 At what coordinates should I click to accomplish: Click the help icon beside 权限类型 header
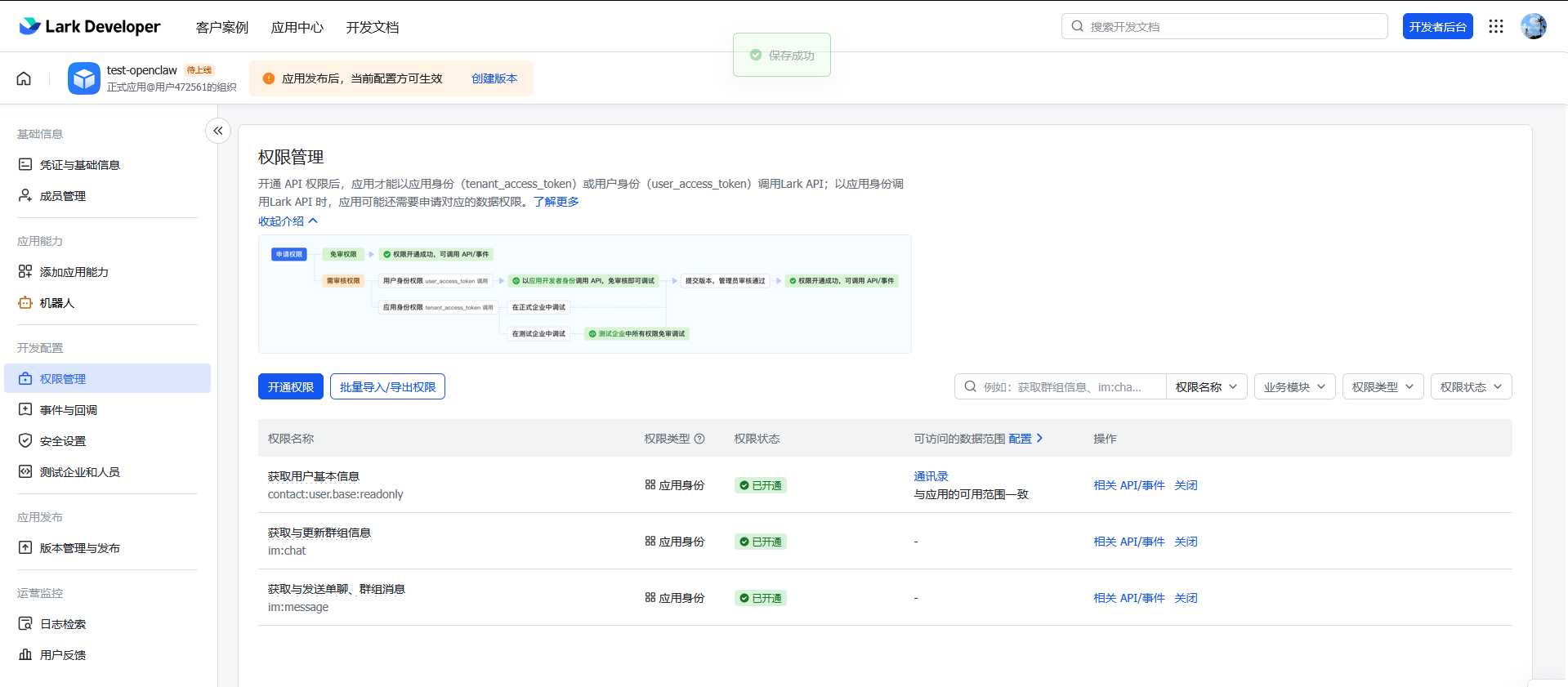pyautogui.click(x=699, y=439)
